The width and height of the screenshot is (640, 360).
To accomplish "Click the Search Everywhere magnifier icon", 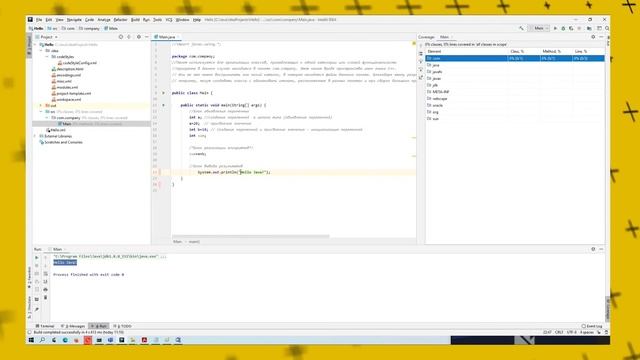I will 607,29.
